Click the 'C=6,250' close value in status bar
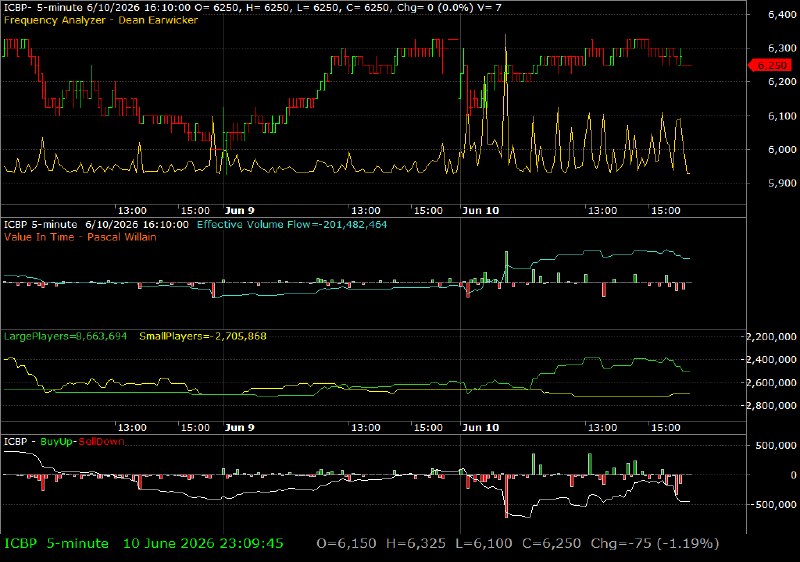Screen dimensions: 800x562 [x=552, y=544]
